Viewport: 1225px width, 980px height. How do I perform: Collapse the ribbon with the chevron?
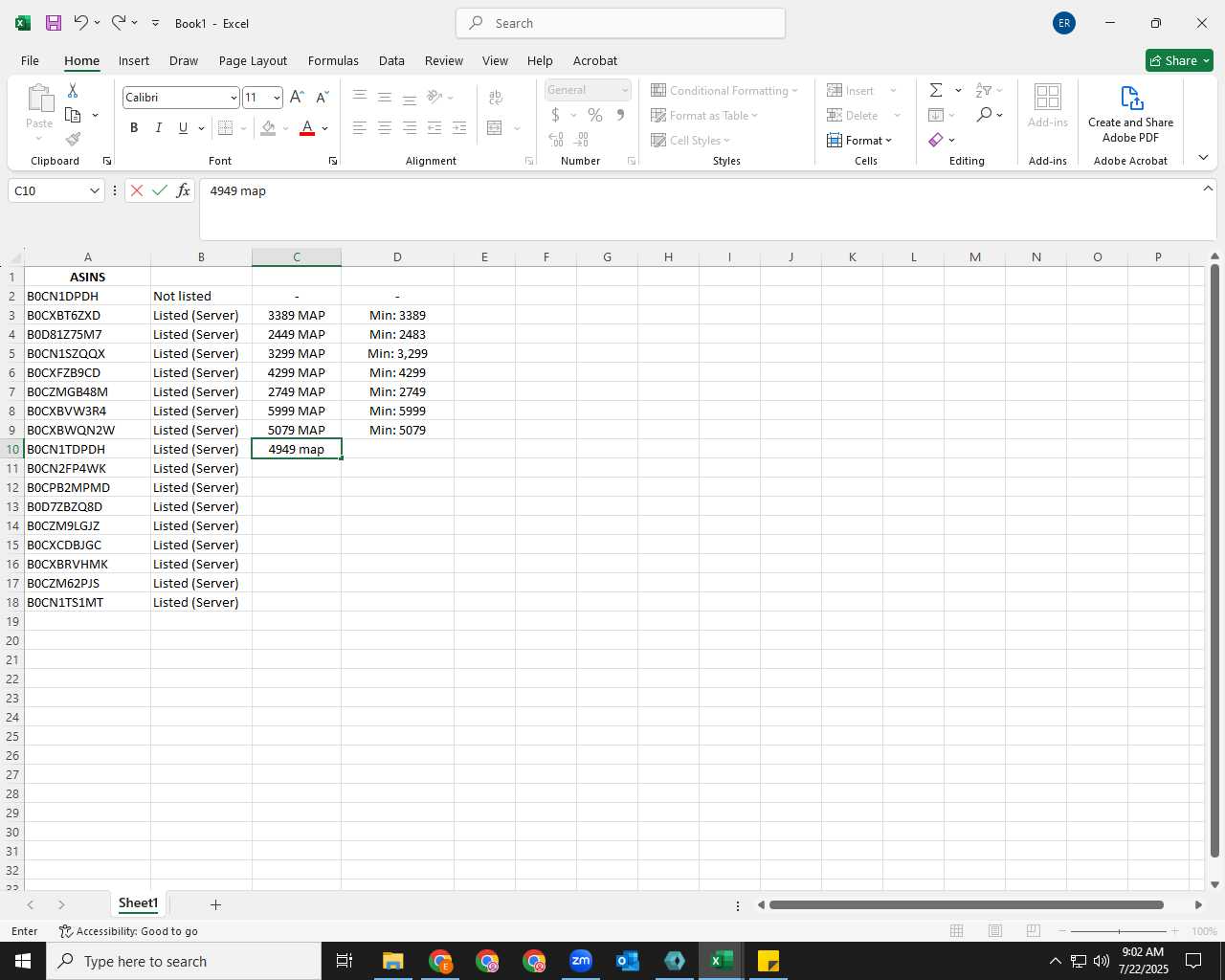tap(1203, 158)
